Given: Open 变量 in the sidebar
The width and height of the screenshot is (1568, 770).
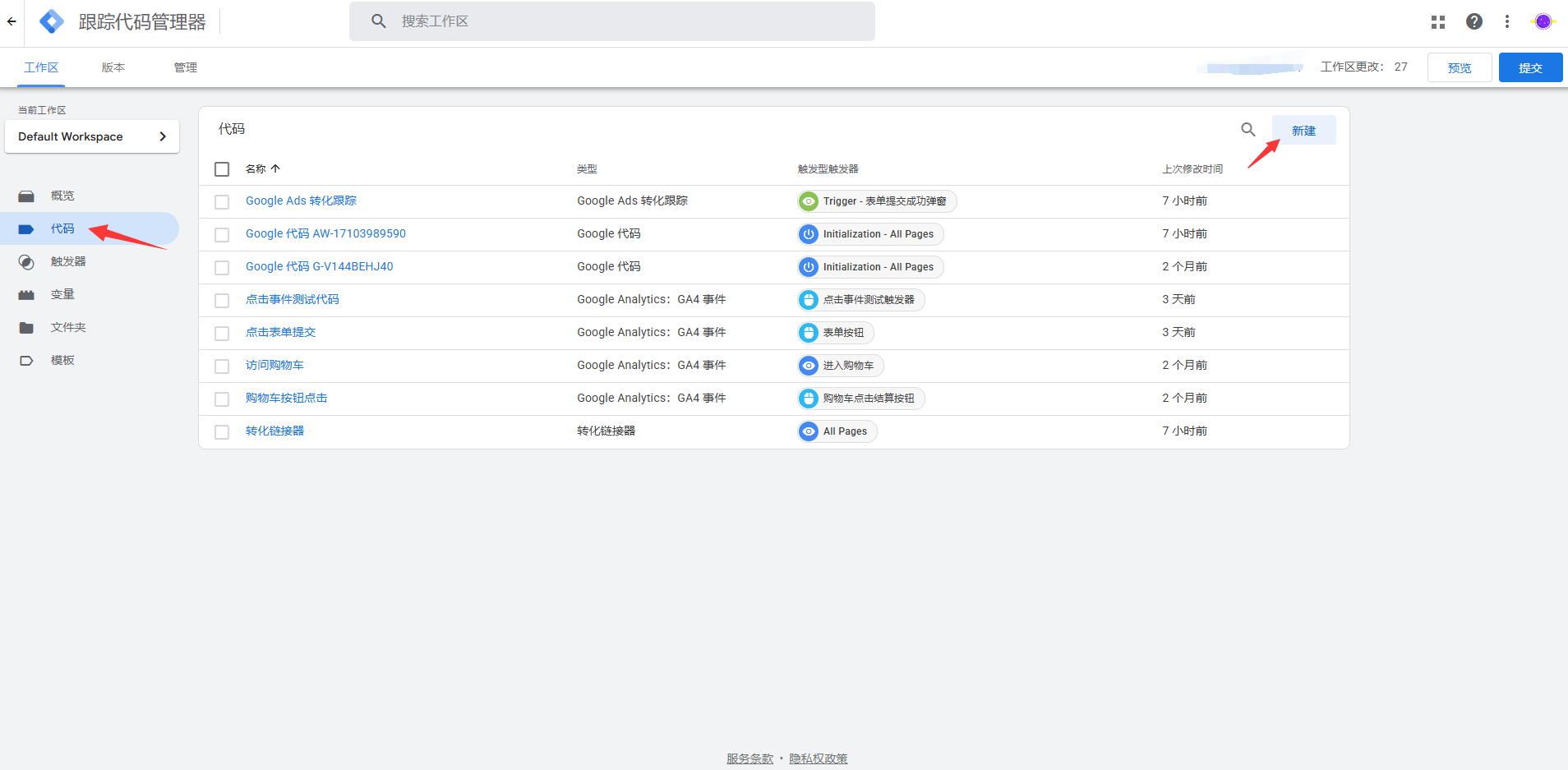Looking at the screenshot, I should coord(62,294).
